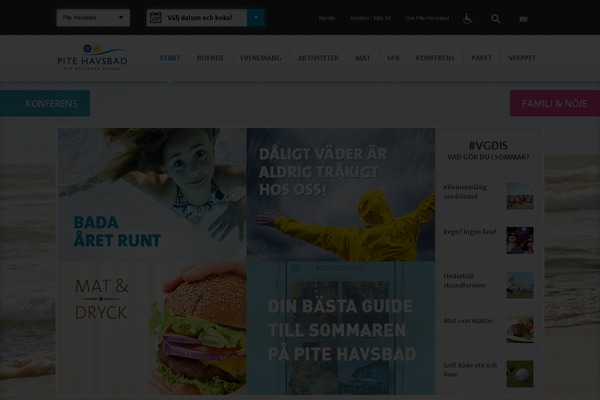Switch language via the flag icon

tap(523, 19)
